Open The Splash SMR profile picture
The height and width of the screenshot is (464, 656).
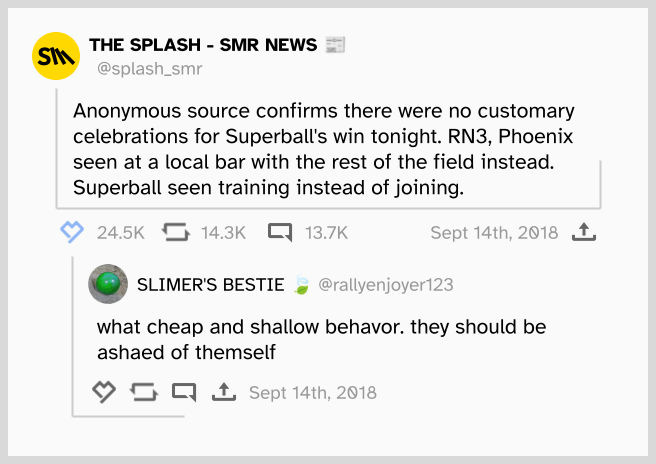point(55,55)
